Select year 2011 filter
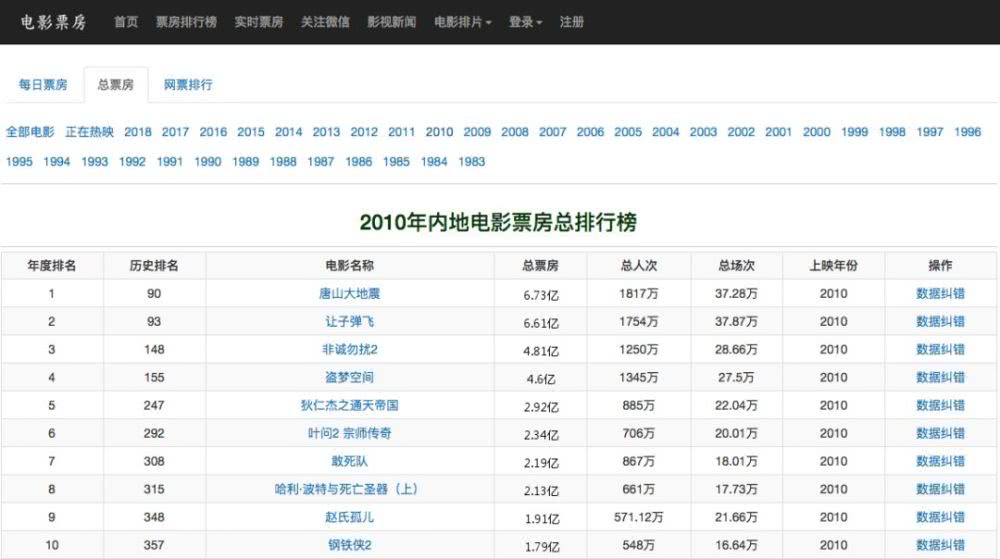This screenshot has height=559, width=1000. pos(401,131)
